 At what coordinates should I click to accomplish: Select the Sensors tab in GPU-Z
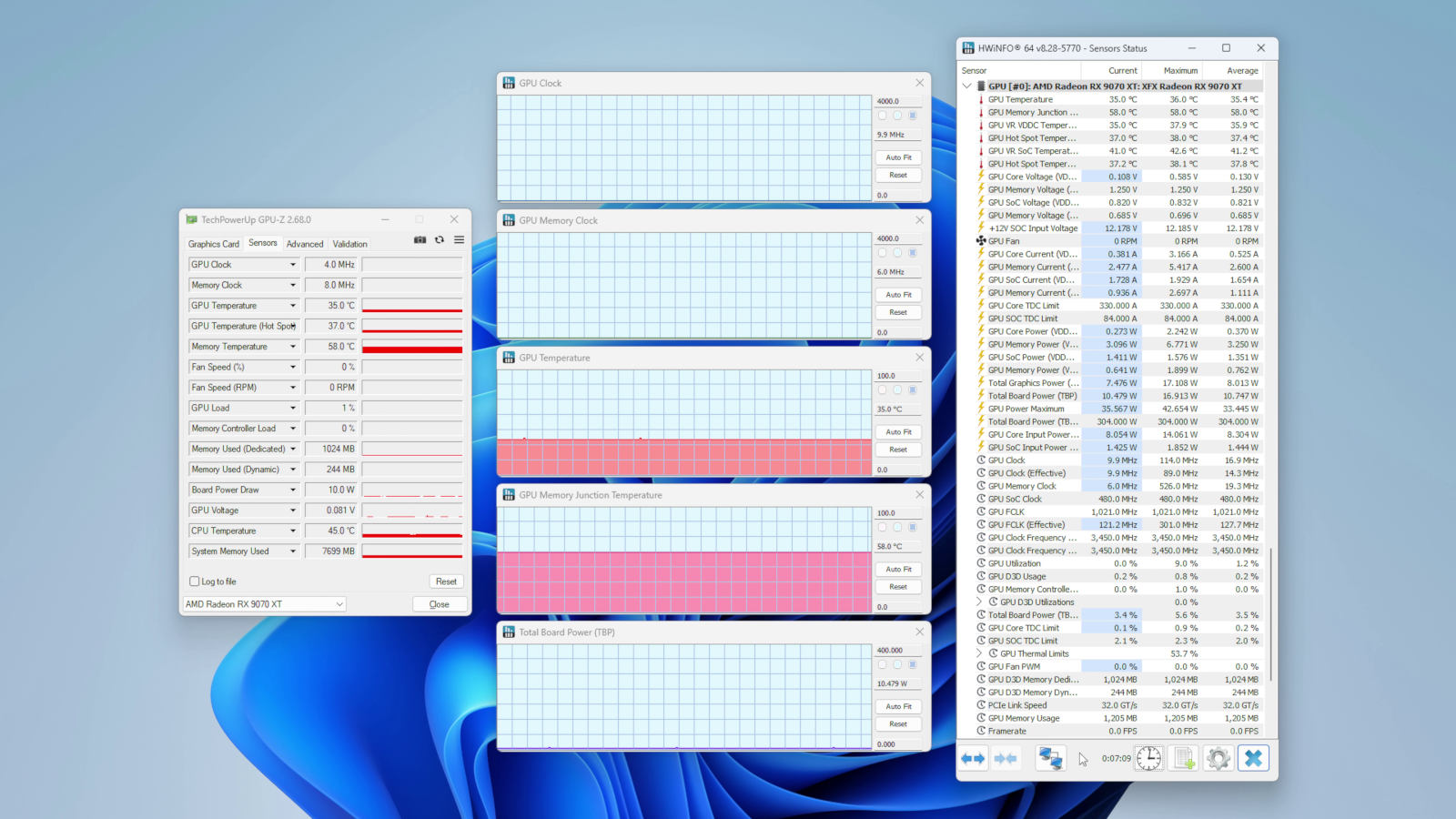263,243
